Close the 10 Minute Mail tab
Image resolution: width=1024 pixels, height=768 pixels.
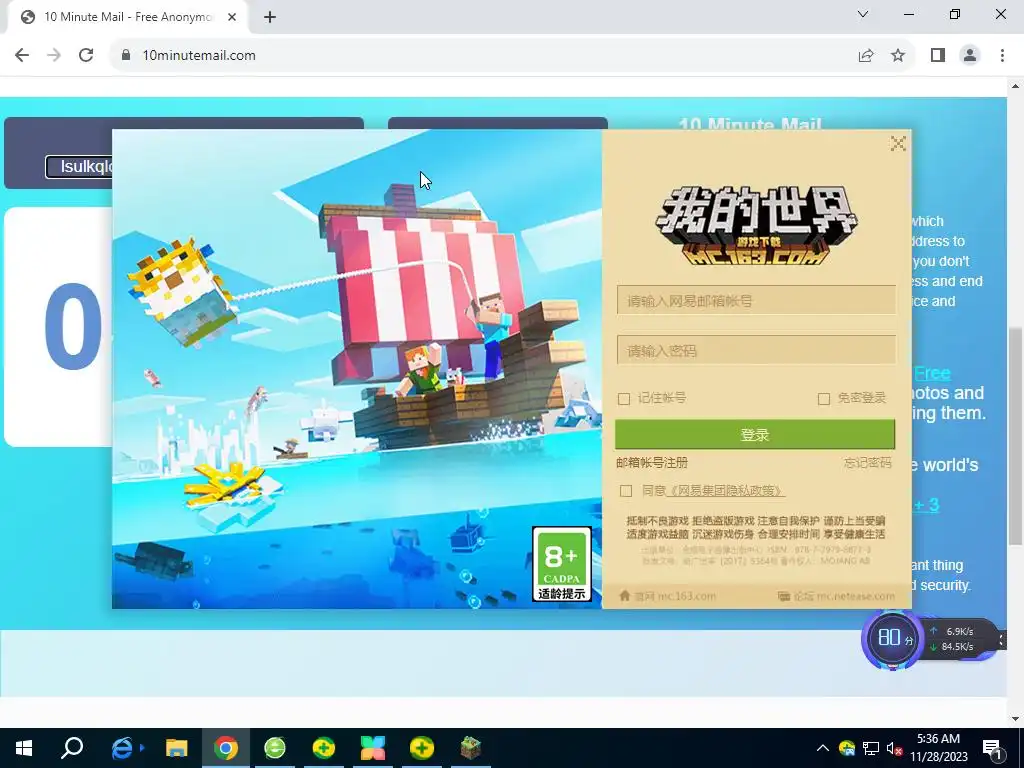point(232,17)
